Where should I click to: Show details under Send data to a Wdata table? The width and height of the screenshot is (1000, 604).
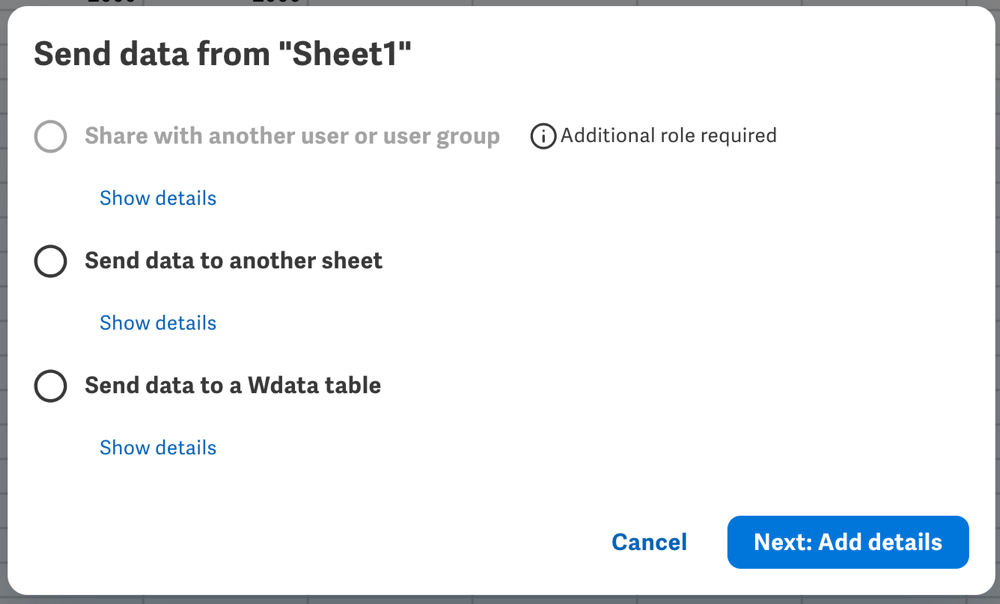[157, 447]
